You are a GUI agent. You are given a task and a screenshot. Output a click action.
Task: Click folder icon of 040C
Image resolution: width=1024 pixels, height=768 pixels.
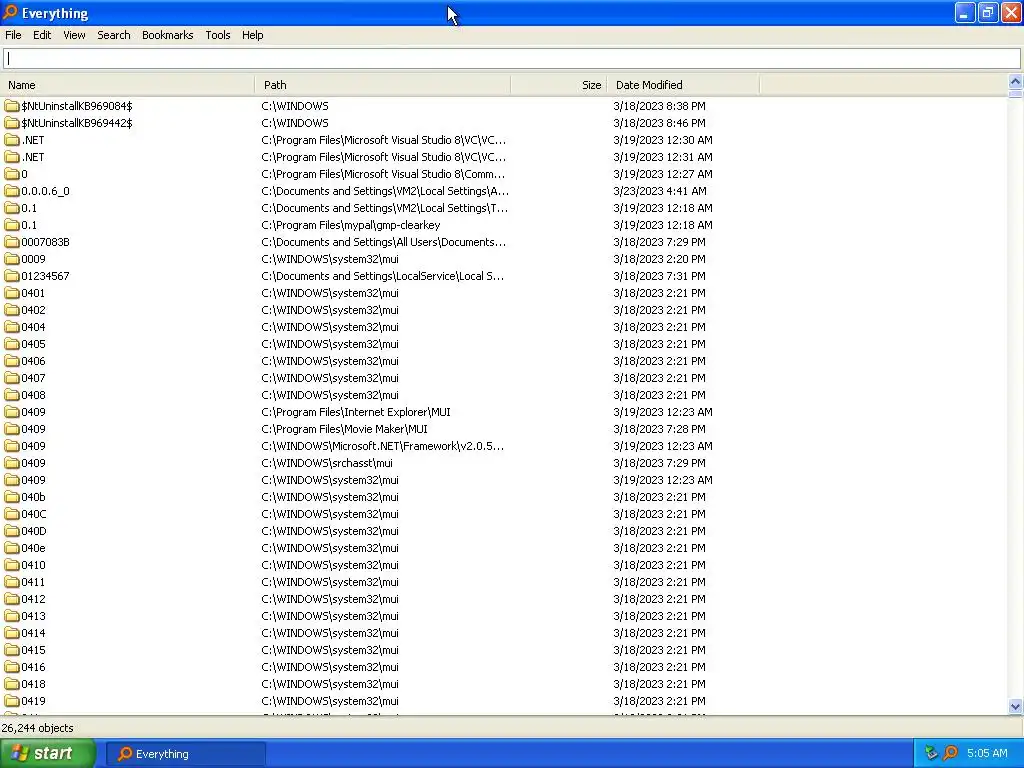12,514
